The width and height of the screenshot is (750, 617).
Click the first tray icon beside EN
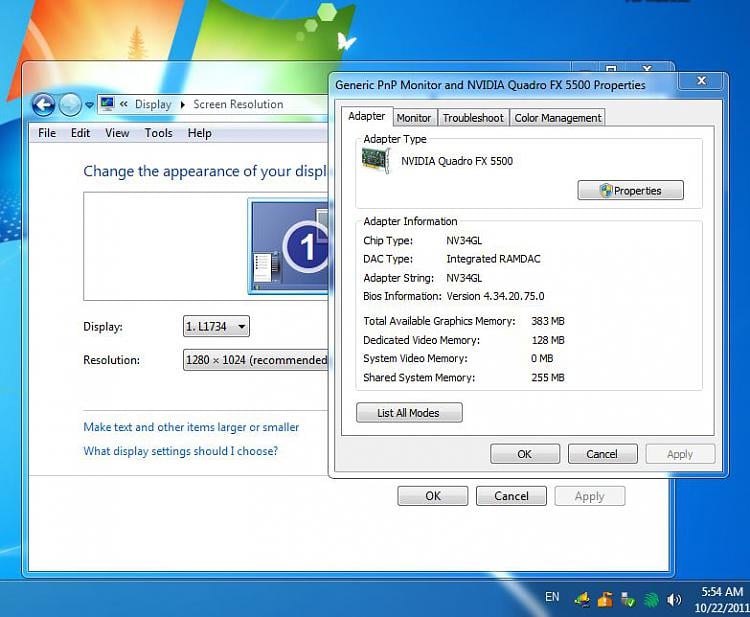pyautogui.click(x=582, y=599)
